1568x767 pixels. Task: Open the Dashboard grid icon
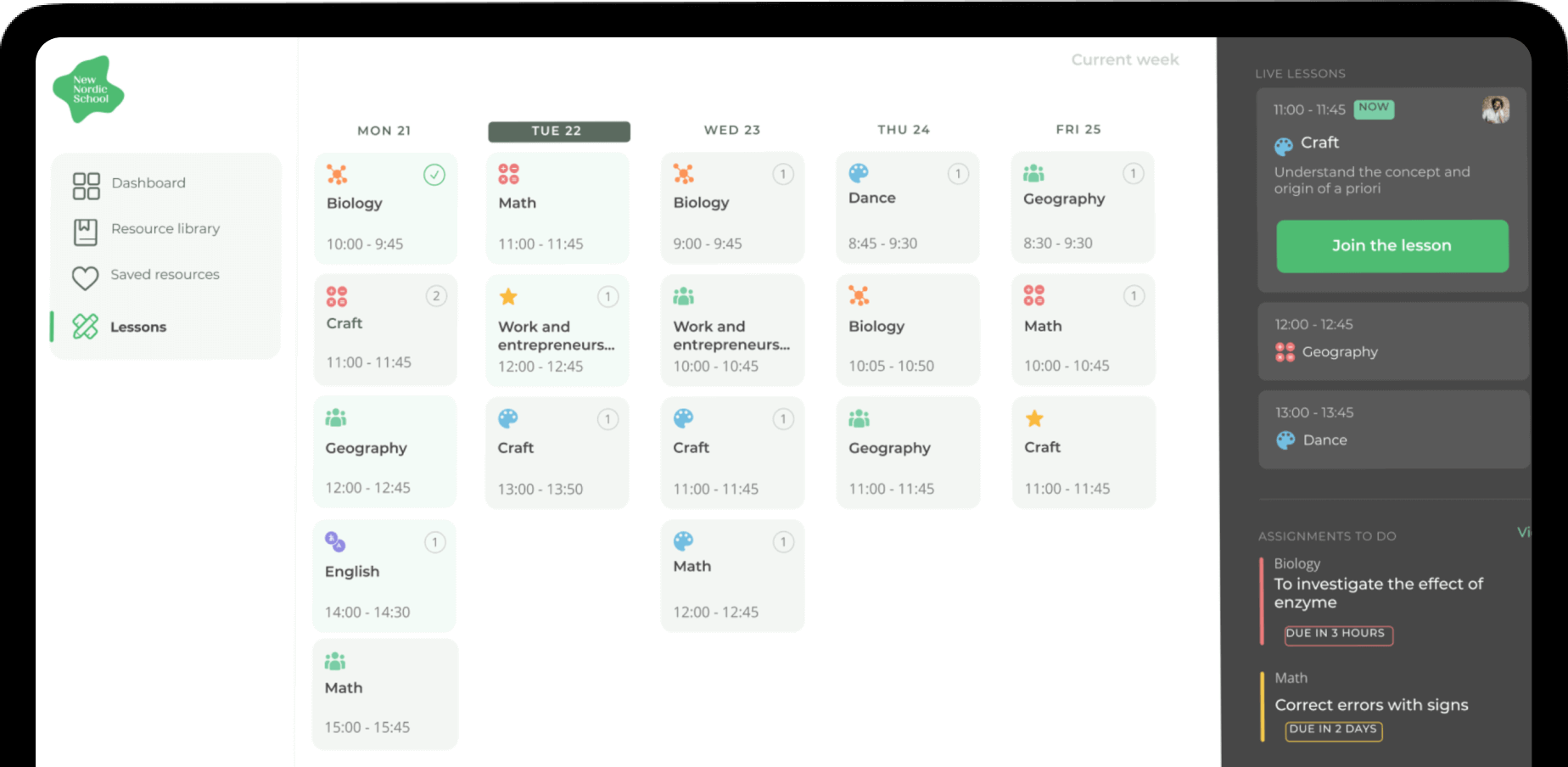[x=86, y=185]
